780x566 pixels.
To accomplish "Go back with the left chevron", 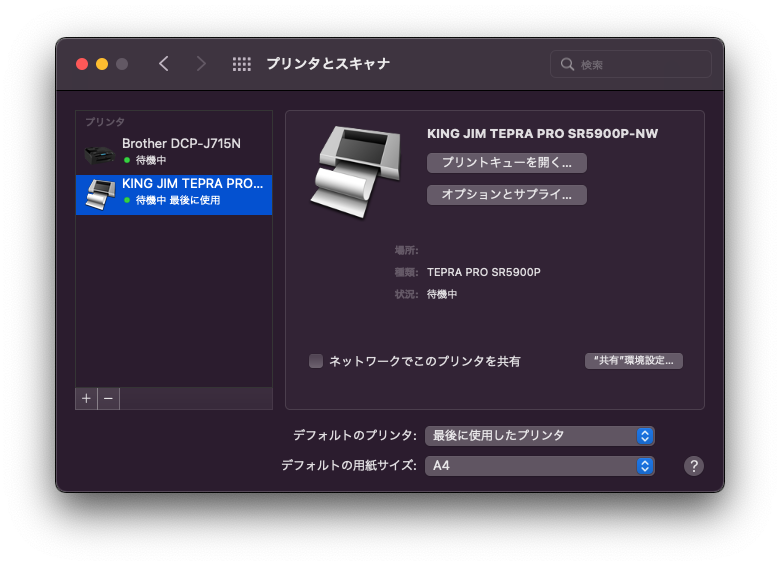I will (x=164, y=64).
